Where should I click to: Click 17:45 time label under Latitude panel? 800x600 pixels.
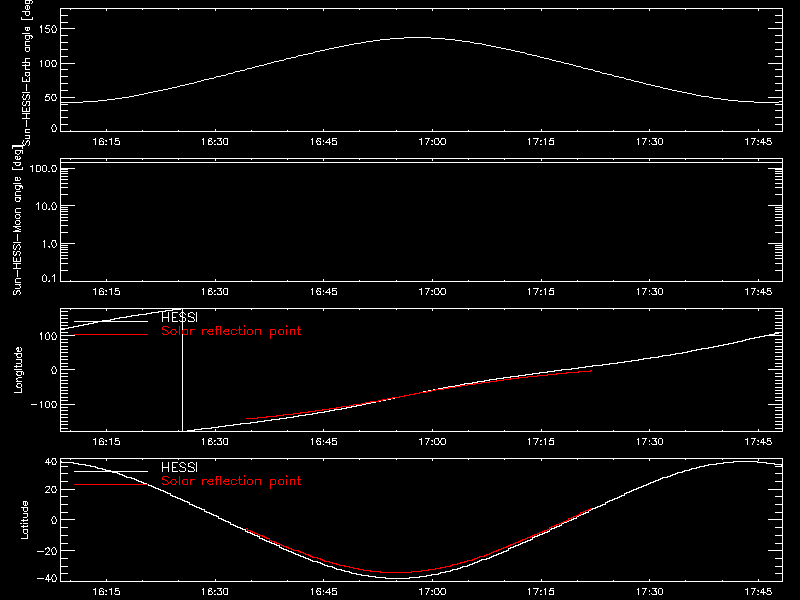(x=758, y=592)
